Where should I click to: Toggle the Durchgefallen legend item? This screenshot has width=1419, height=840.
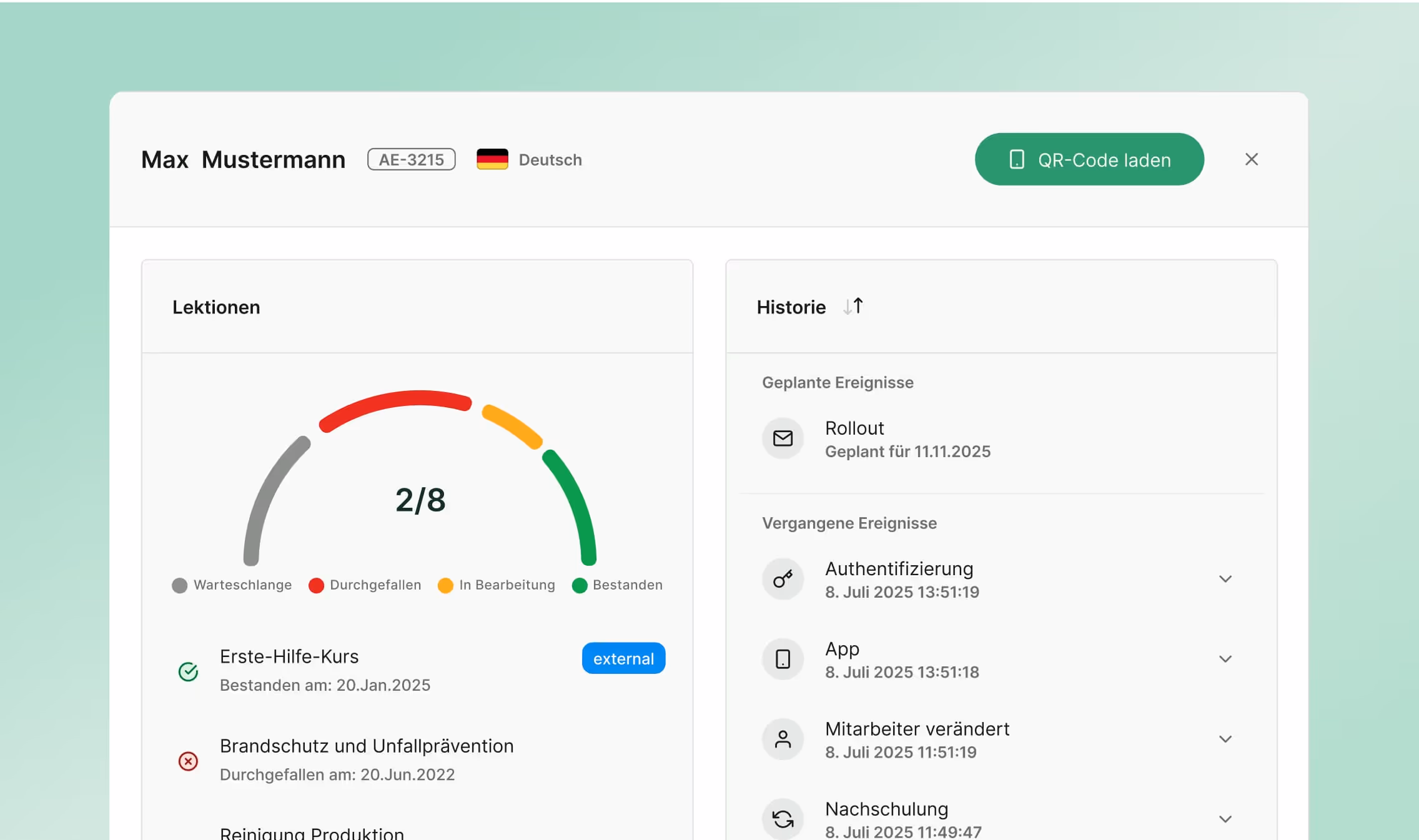tap(365, 585)
